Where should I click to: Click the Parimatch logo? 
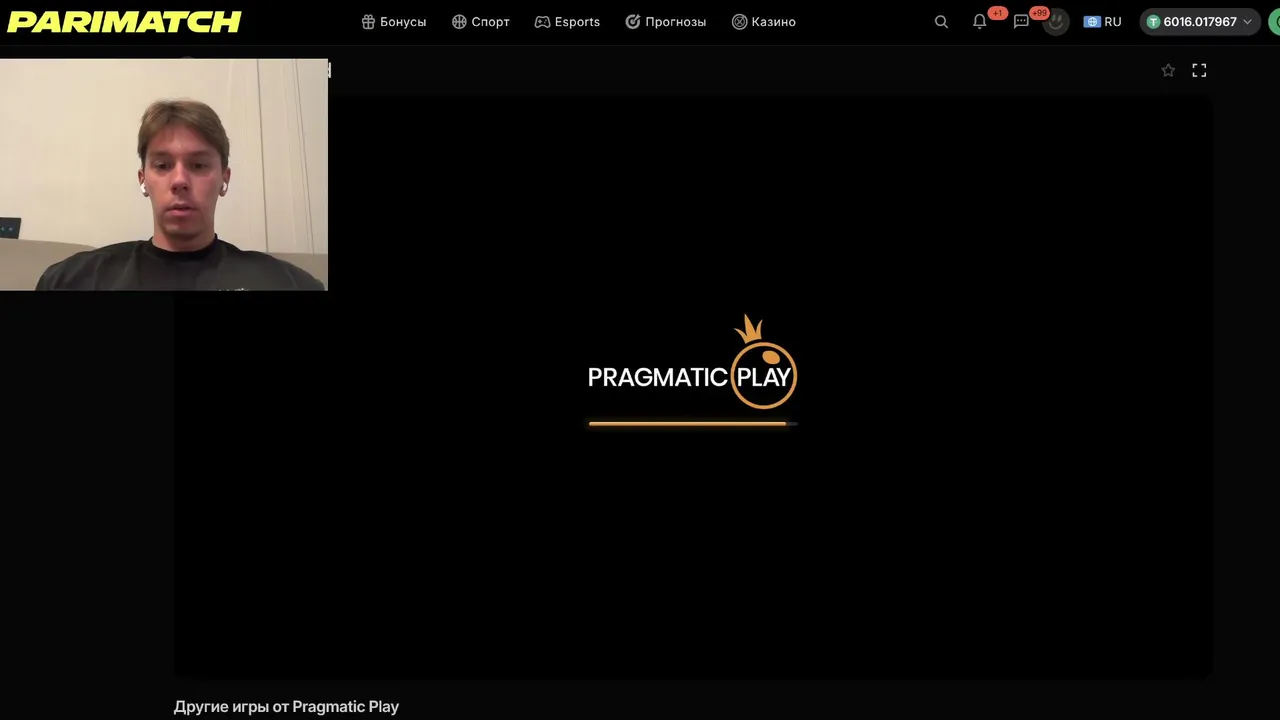tap(124, 22)
